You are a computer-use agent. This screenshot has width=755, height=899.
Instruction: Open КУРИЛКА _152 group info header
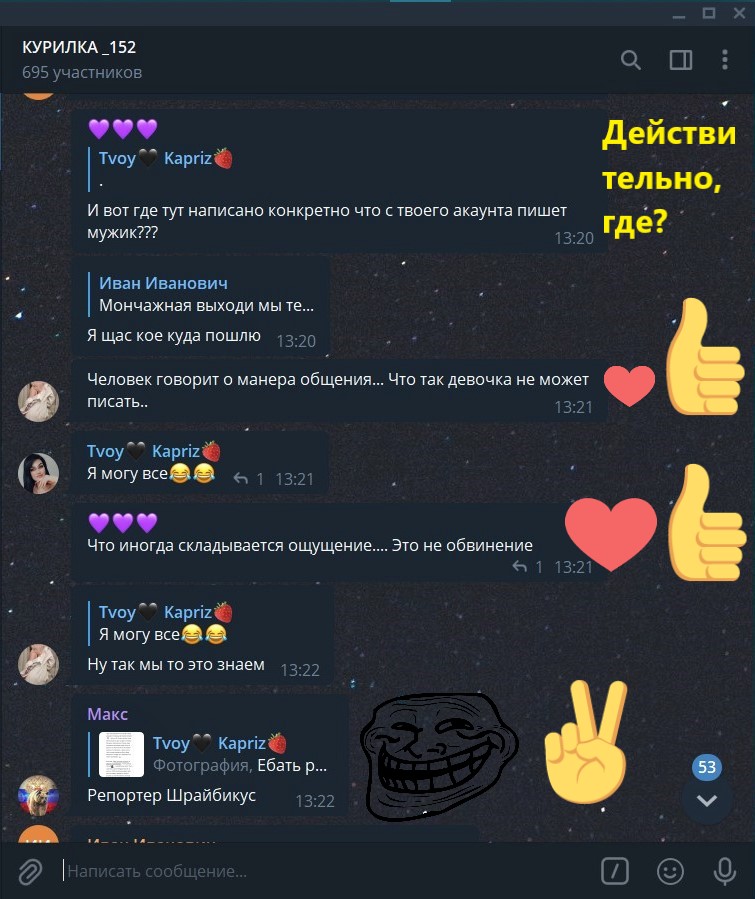point(81,60)
